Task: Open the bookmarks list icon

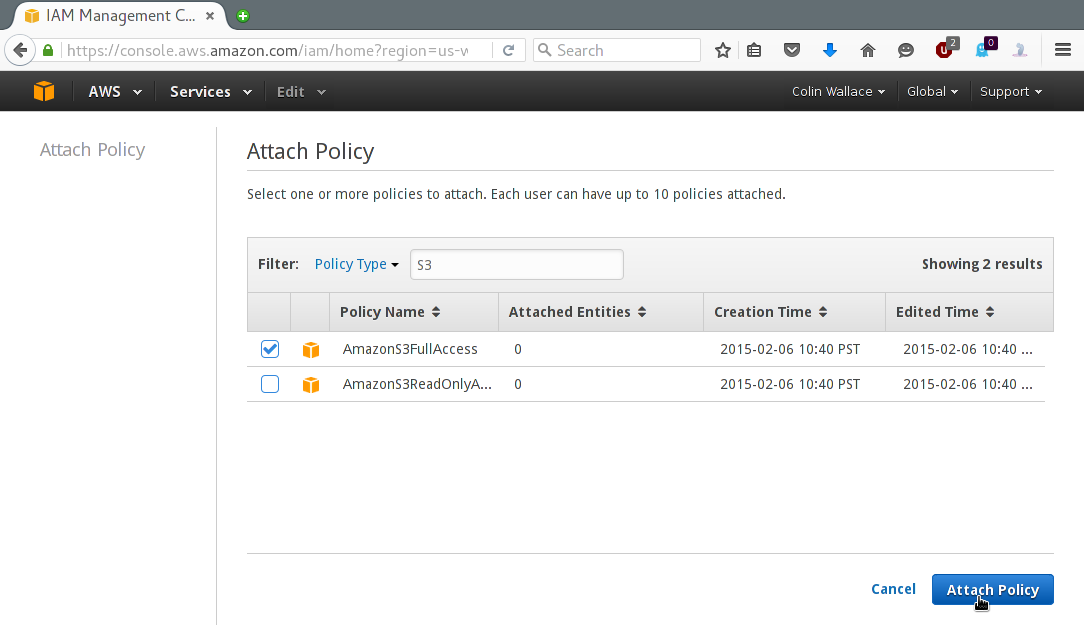Action: pos(754,50)
